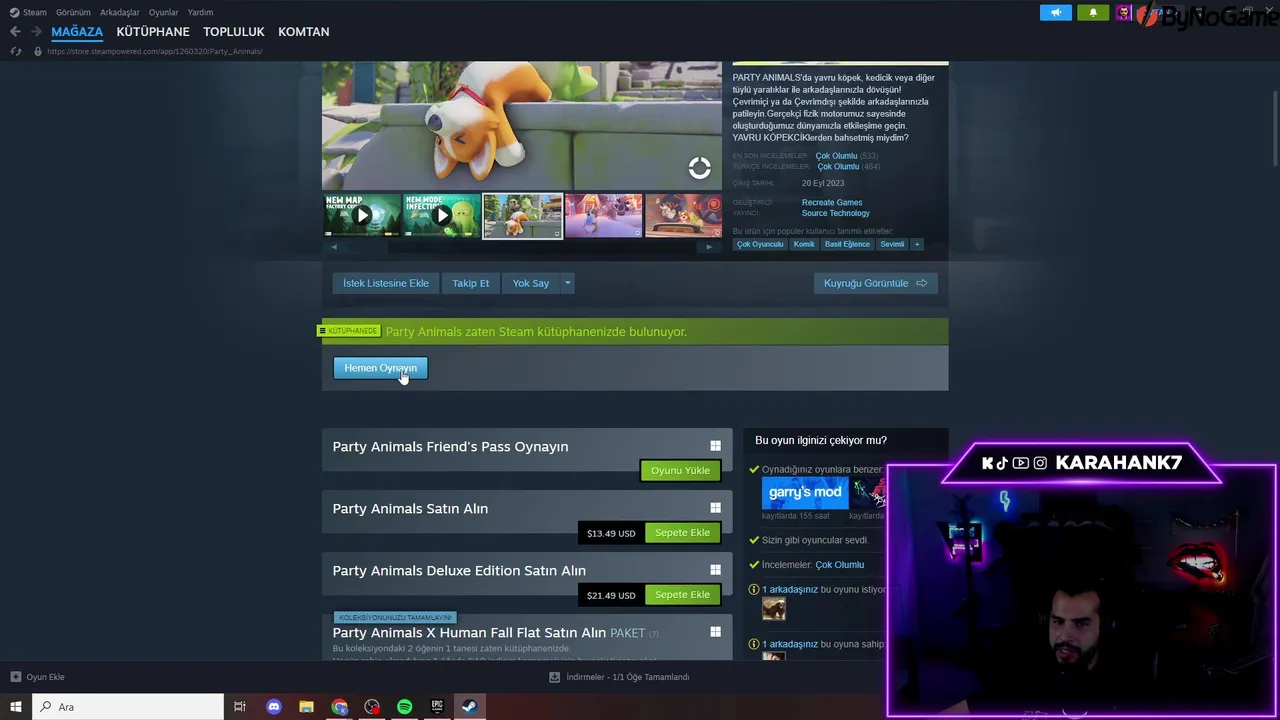Image resolution: width=1280 pixels, height=720 pixels.
Task: Open arkadaşınız link for friend who wants game
Action: point(790,590)
